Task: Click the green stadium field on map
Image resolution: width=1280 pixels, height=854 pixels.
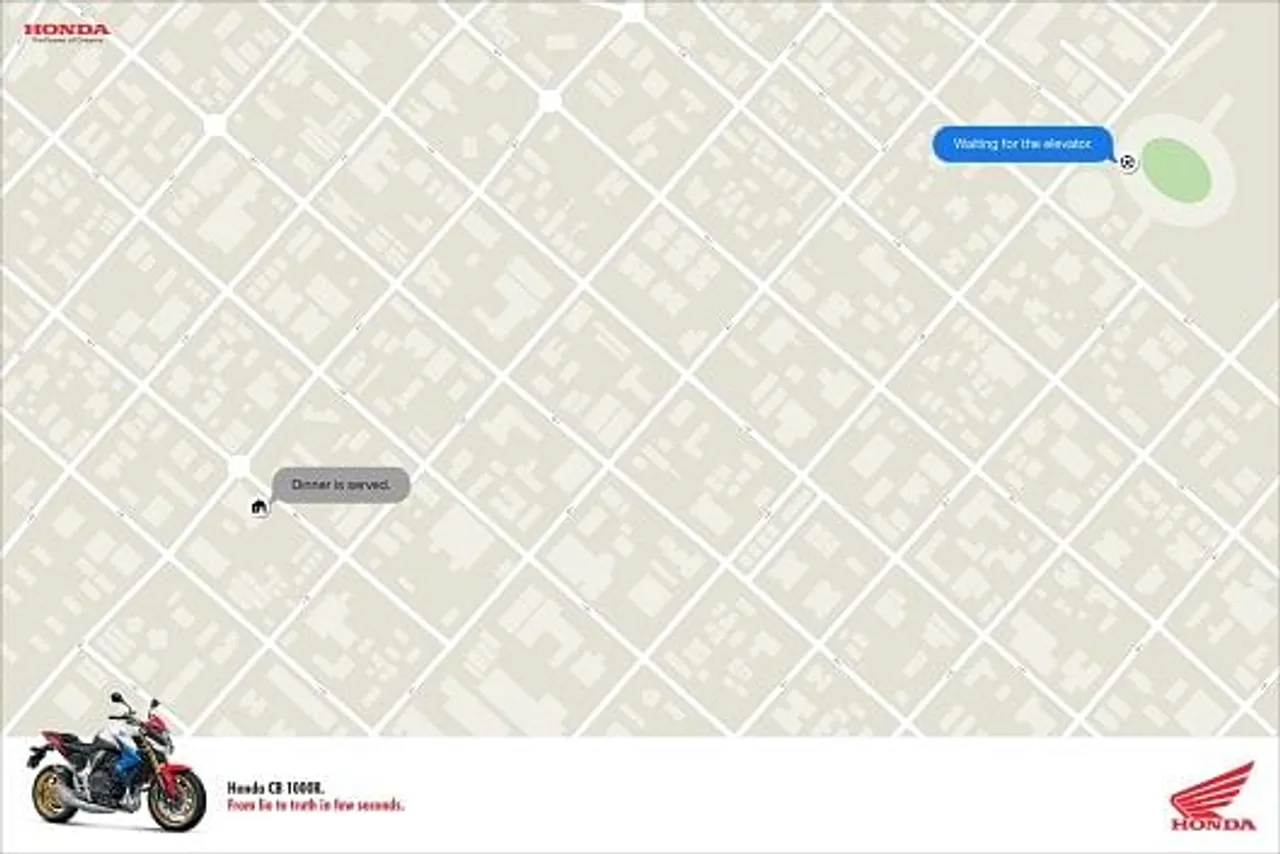Action: coord(1176,171)
